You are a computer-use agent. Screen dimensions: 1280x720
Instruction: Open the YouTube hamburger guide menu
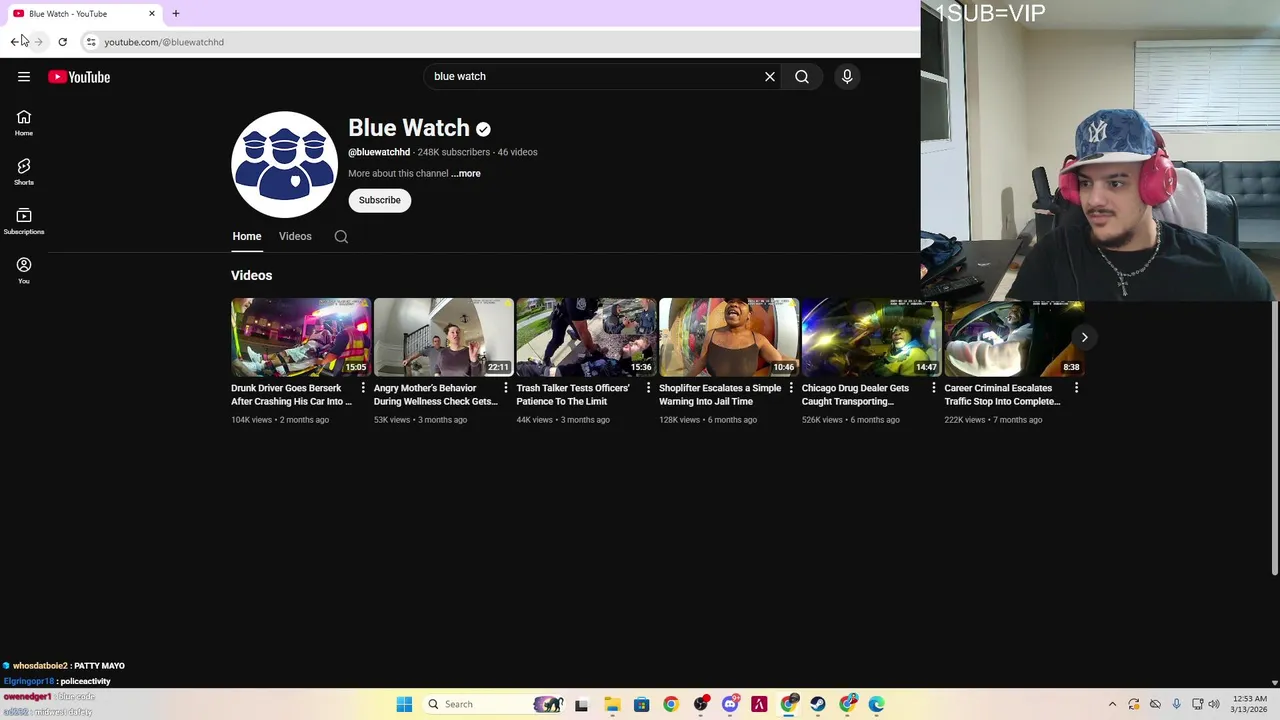[x=24, y=77]
